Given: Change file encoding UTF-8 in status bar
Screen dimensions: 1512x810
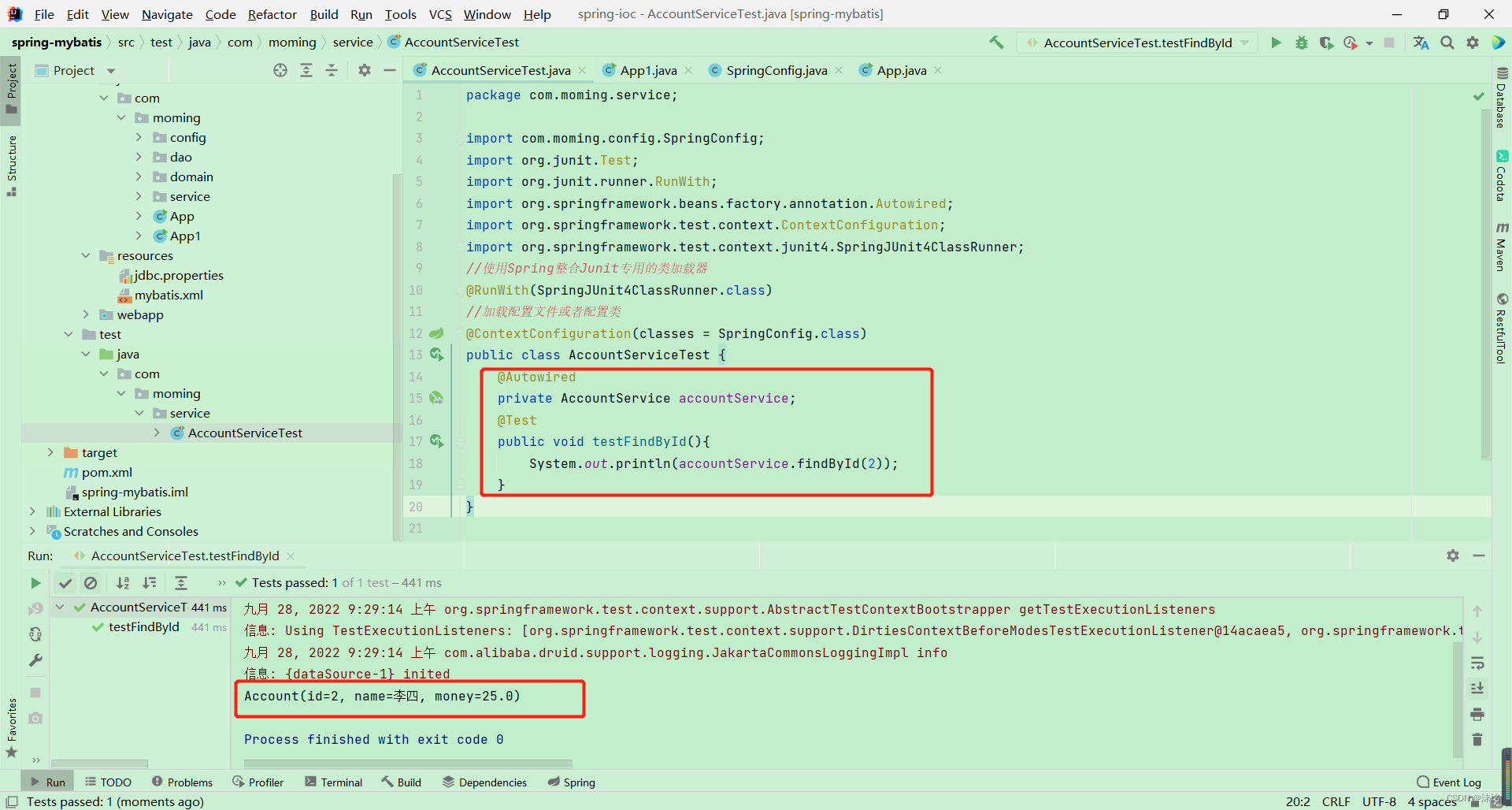Looking at the screenshot, I should click(1379, 801).
